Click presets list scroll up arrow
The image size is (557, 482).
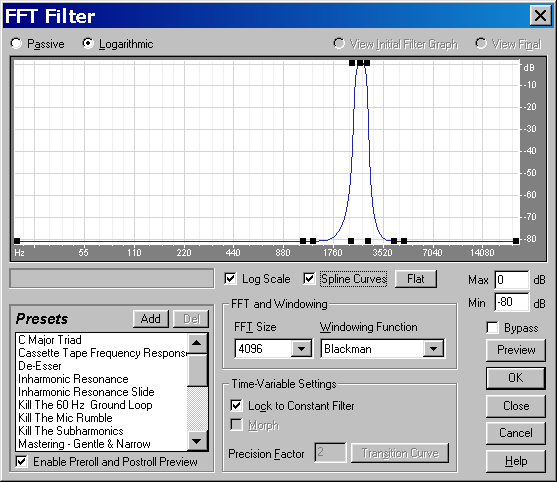(x=196, y=343)
